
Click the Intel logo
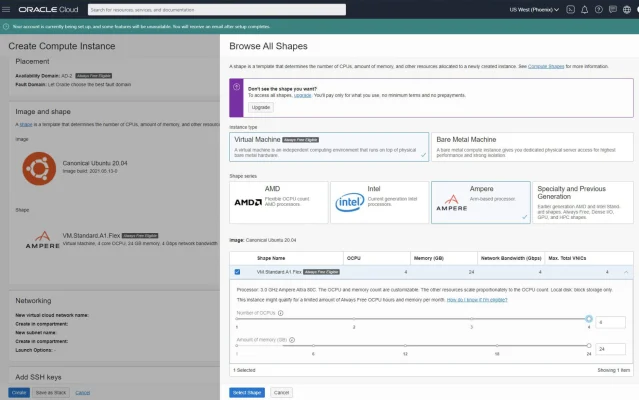coord(350,202)
